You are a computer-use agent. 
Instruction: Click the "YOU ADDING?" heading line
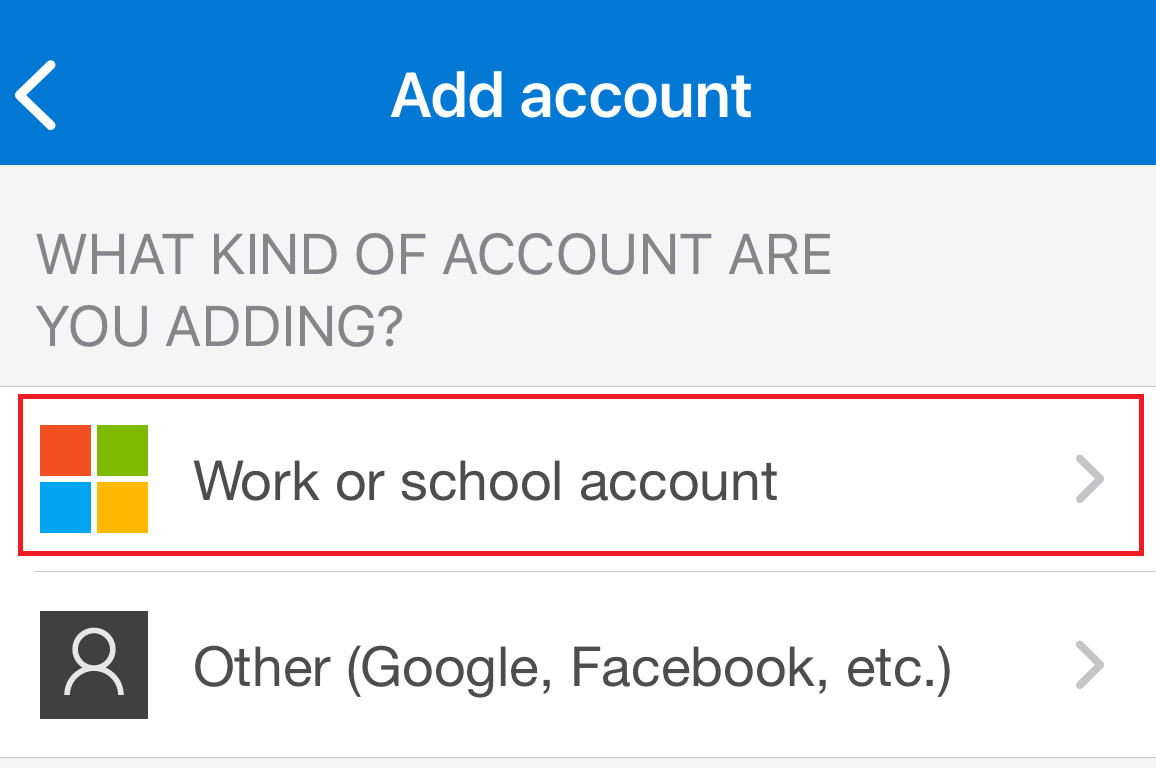(220, 325)
